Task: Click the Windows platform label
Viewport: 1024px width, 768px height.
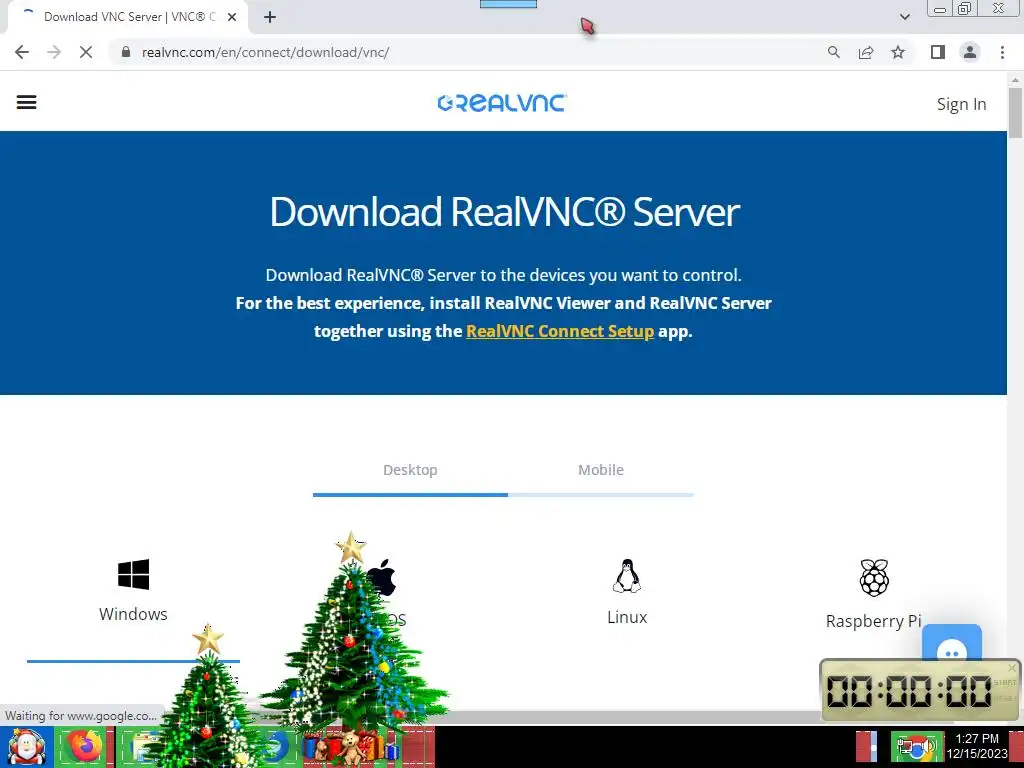Action: pos(133,615)
